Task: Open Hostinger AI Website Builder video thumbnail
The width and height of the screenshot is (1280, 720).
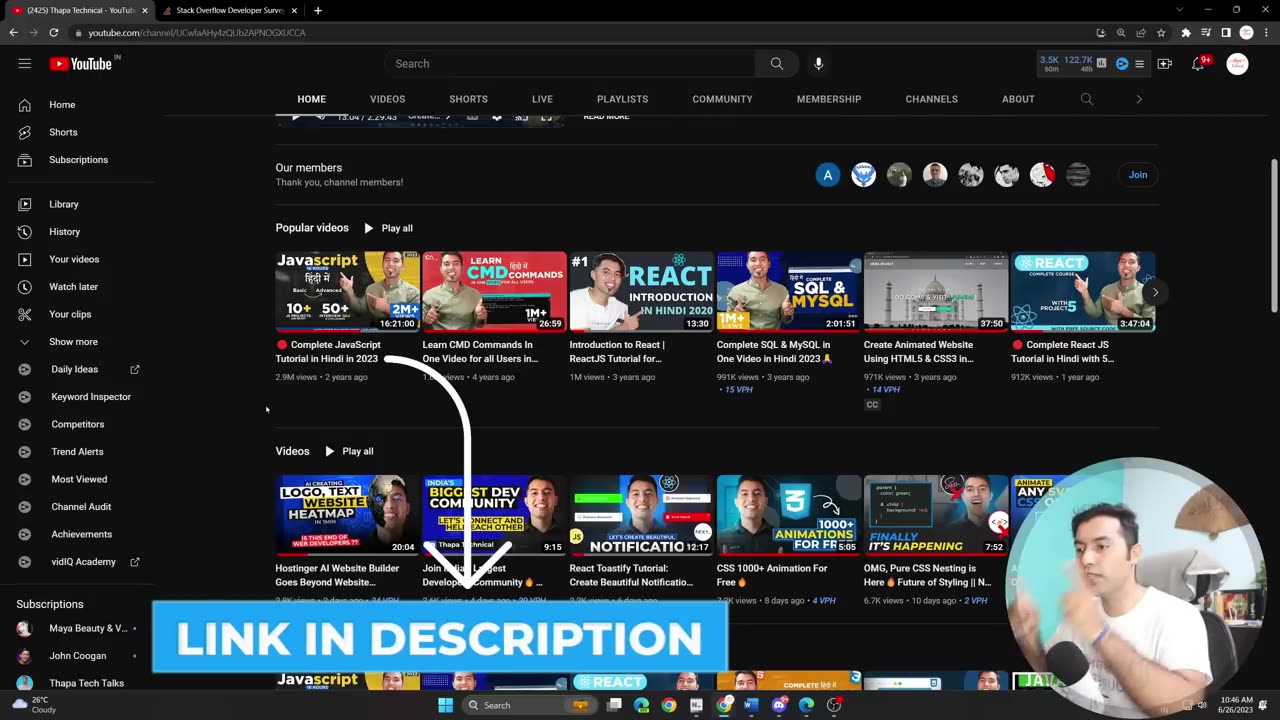Action: coord(347,515)
